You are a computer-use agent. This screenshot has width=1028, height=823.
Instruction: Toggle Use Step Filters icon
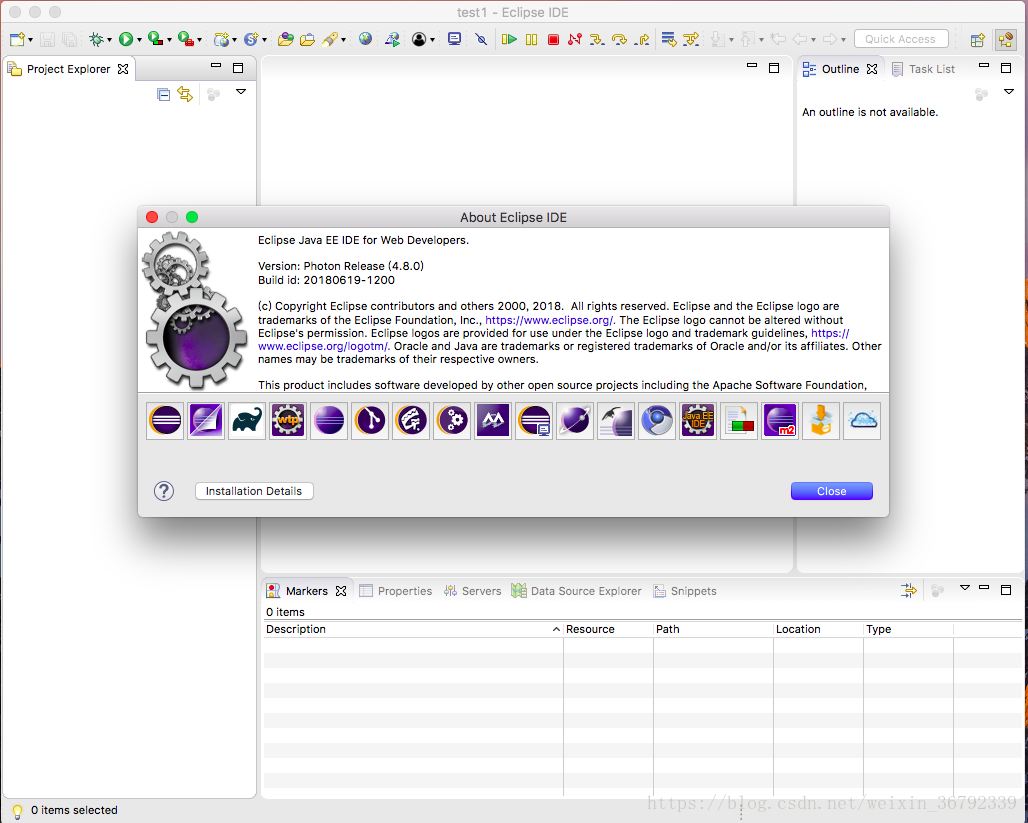tap(690, 39)
